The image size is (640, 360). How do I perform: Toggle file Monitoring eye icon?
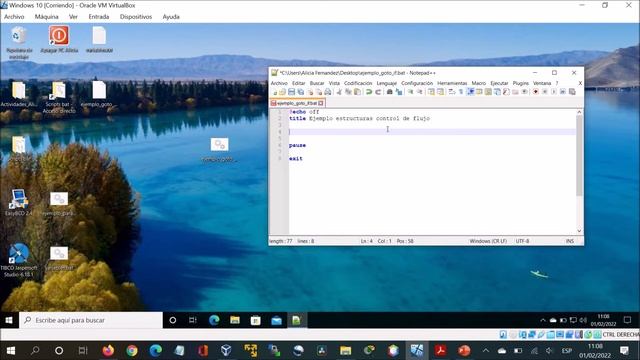[x=524, y=92]
